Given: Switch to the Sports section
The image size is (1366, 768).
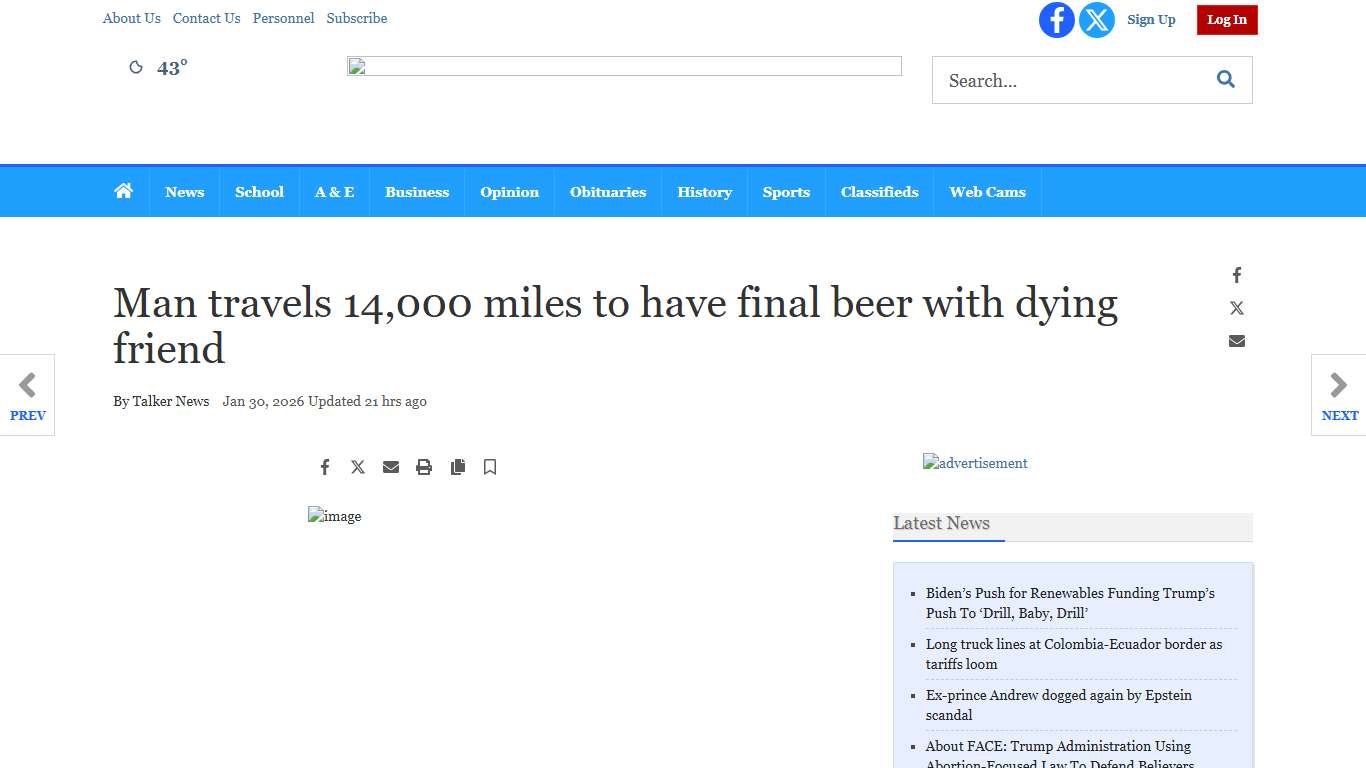Looking at the screenshot, I should [786, 192].
